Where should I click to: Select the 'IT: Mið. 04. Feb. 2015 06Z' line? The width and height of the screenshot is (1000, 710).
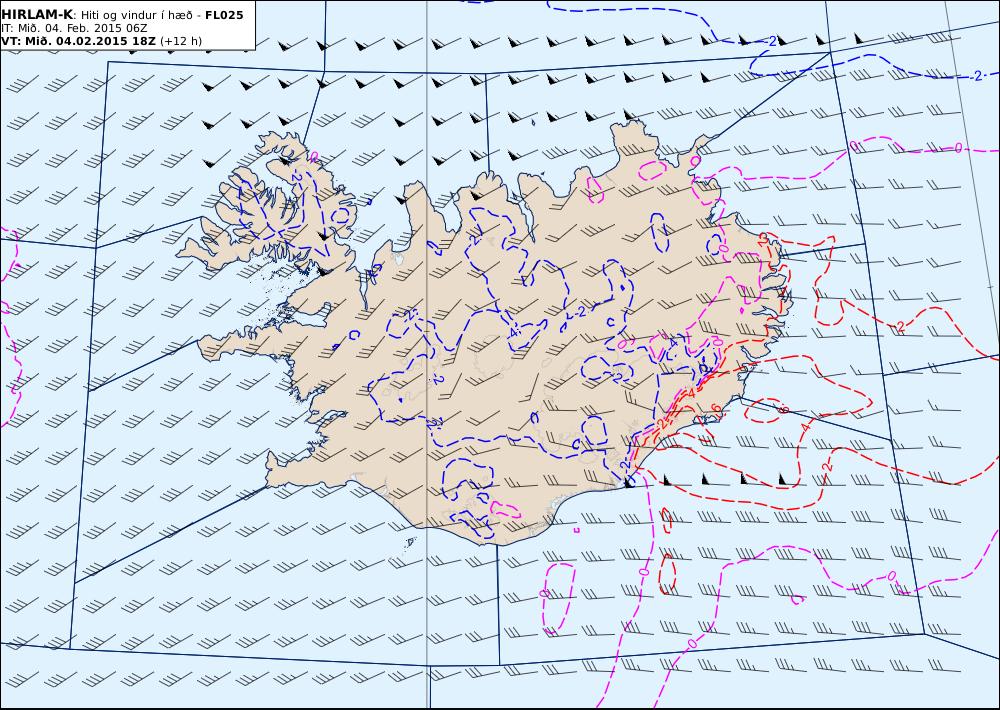pos(75,28)
